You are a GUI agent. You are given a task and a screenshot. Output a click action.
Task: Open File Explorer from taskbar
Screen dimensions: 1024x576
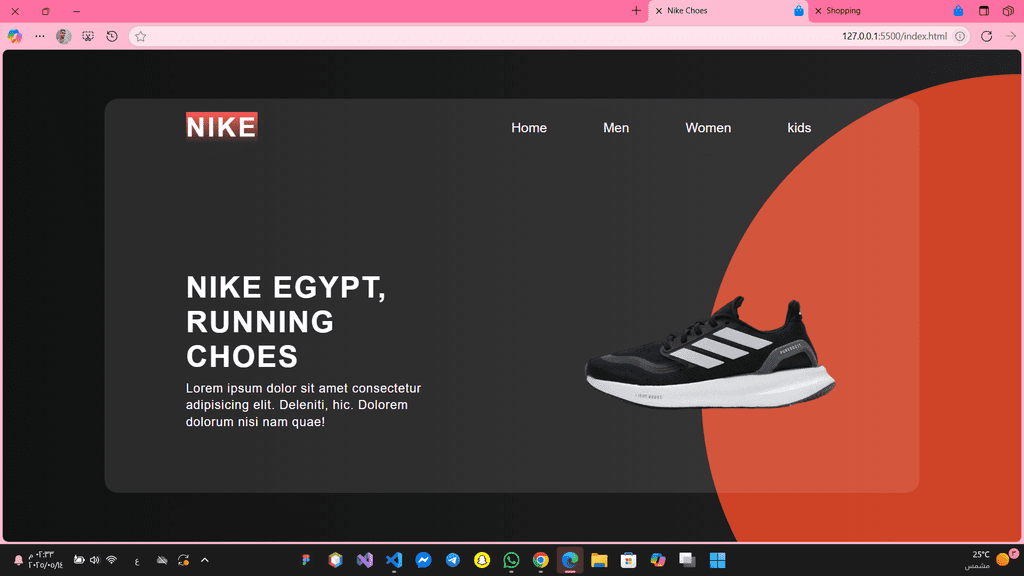tap(599, 560)
